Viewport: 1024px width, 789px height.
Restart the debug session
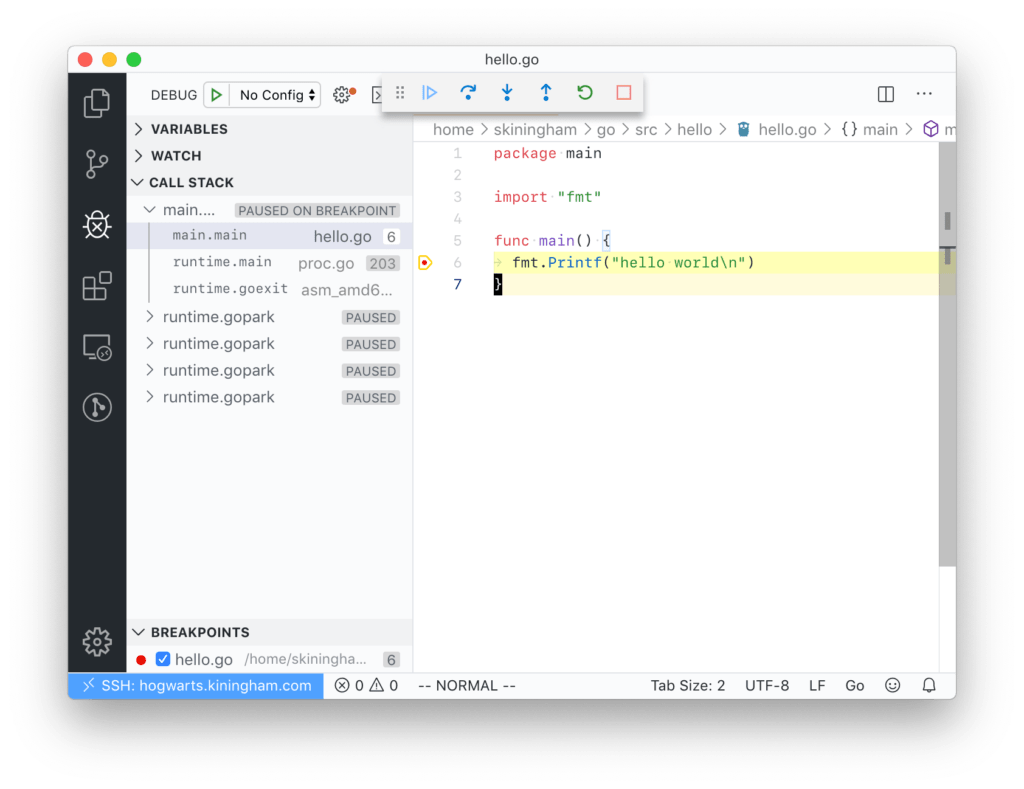[x=584, y=92]
